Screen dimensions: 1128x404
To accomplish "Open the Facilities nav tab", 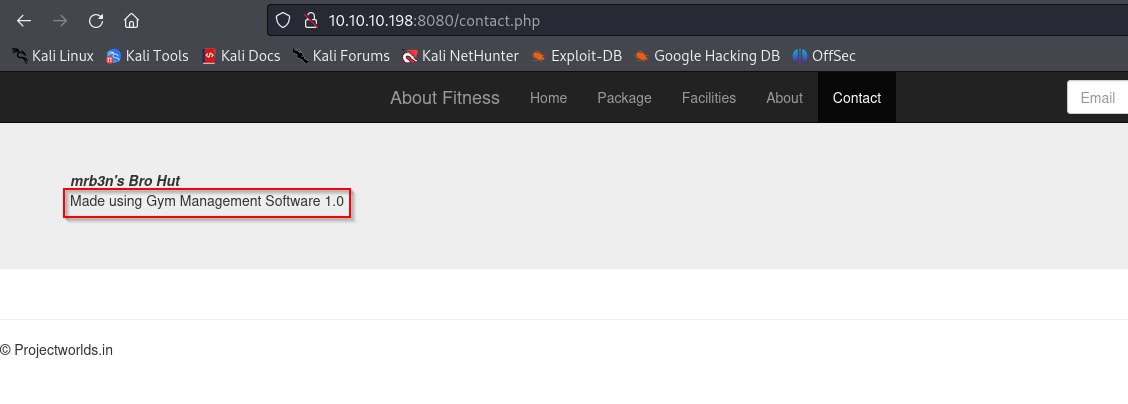I will [708, 98].
